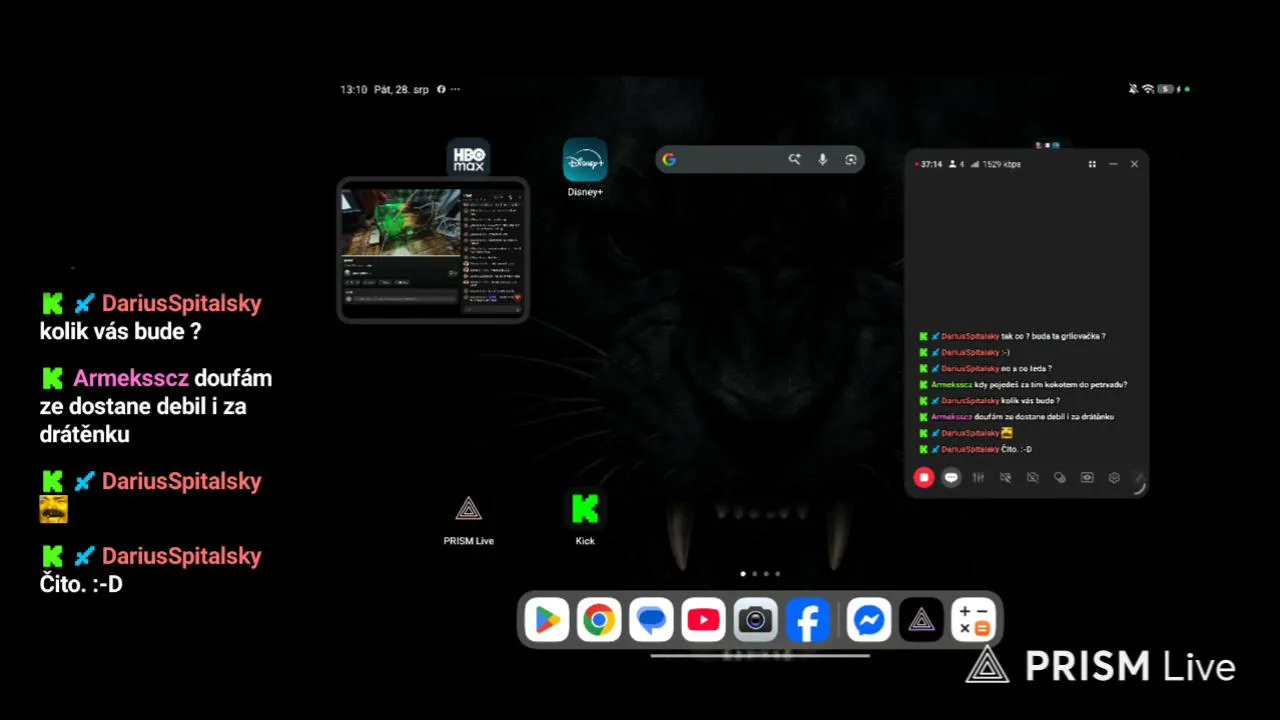Open Google Play Store from dock
This screenshot has height=720, width=1280.
click(547, 621)
